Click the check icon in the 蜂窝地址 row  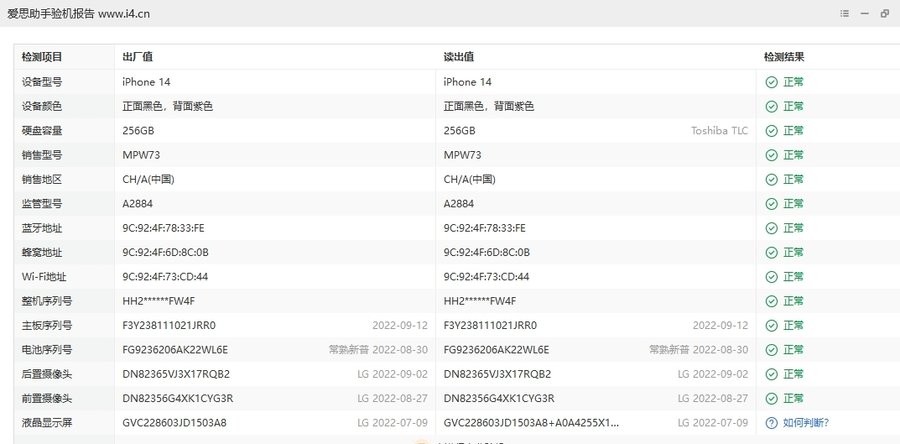coord(771,252)
